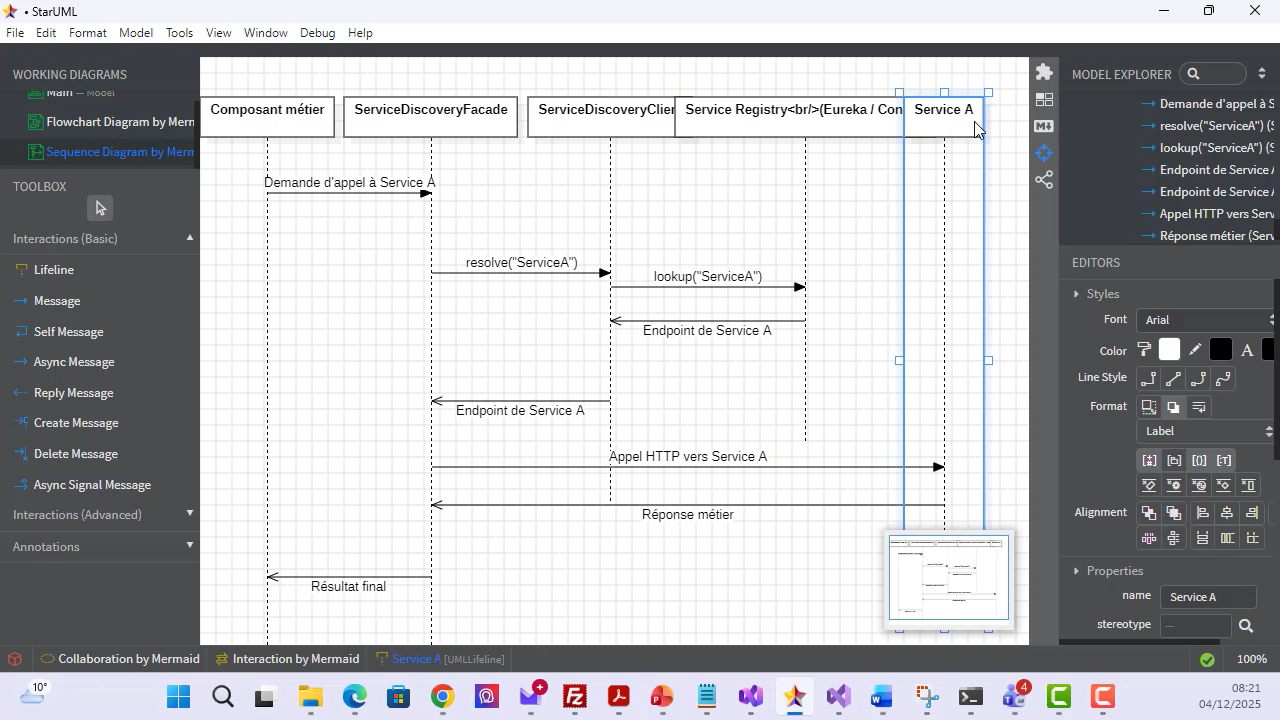Click the stereotype search button
This screenshot has height=720, width=1280.
click(1246, 624)
